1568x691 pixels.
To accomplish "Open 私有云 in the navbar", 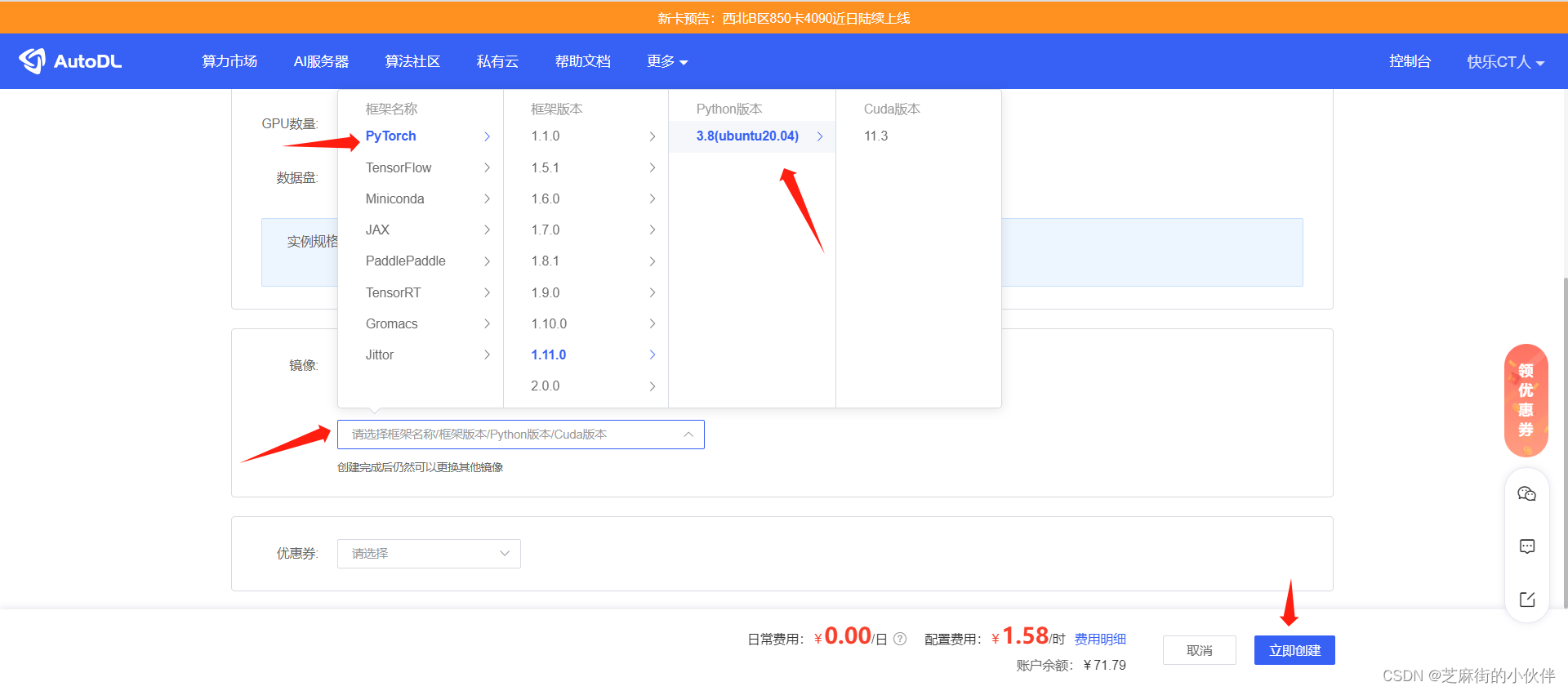I will (x=497, y=61).
